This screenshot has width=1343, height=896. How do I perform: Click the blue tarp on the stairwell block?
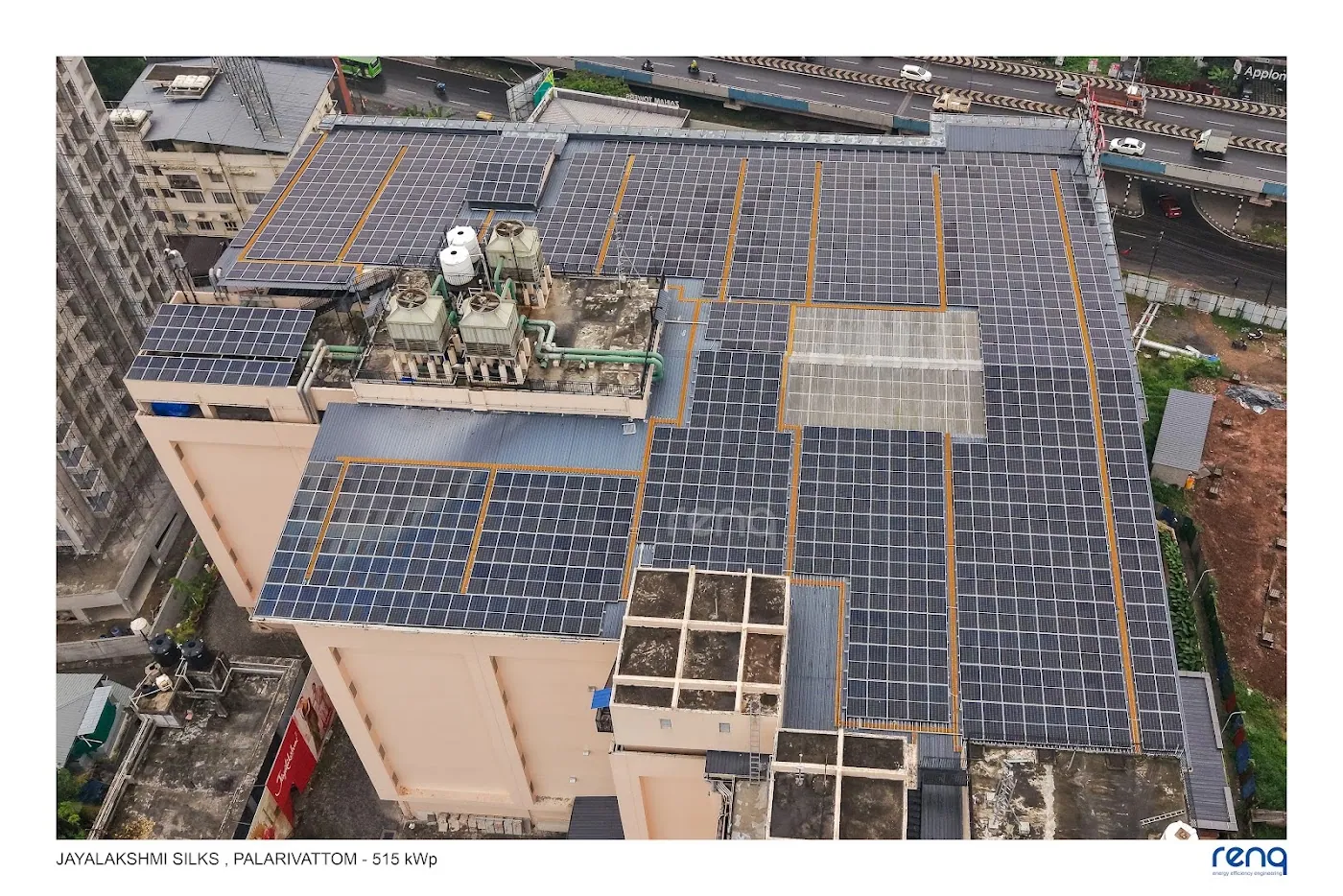(x=601, y=697)
